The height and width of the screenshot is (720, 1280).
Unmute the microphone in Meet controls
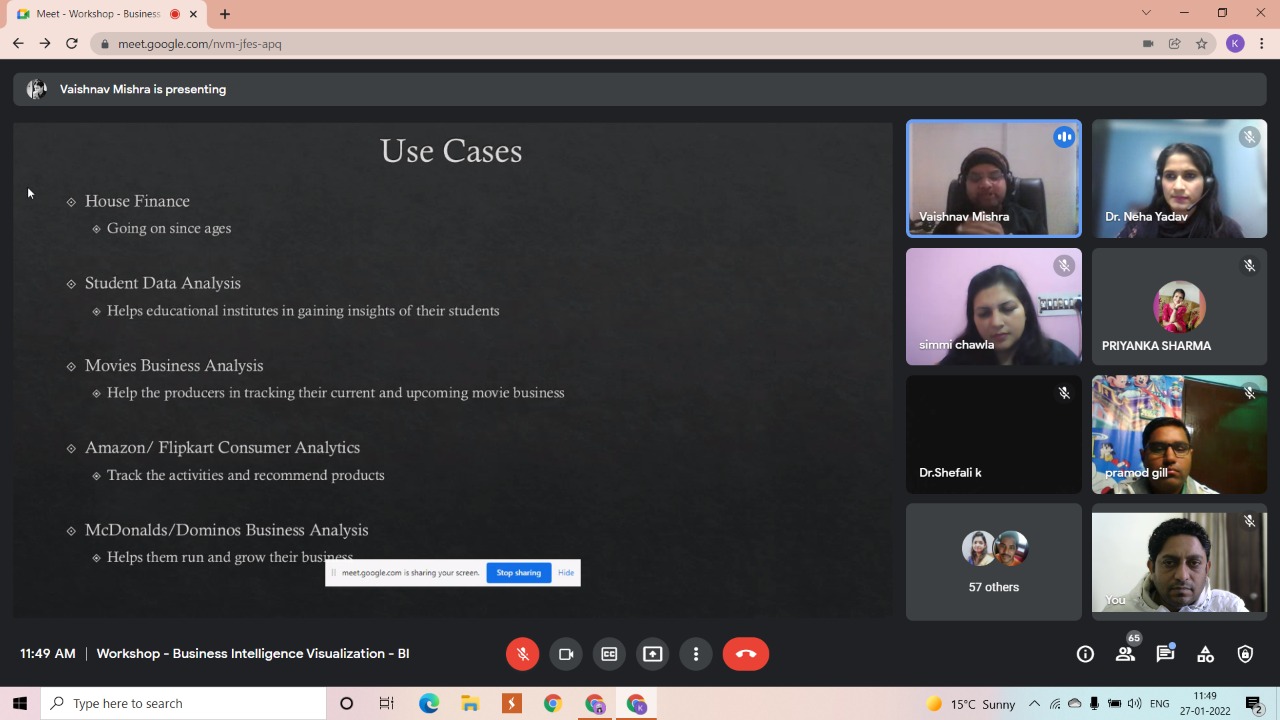click(x=522, y=654)
